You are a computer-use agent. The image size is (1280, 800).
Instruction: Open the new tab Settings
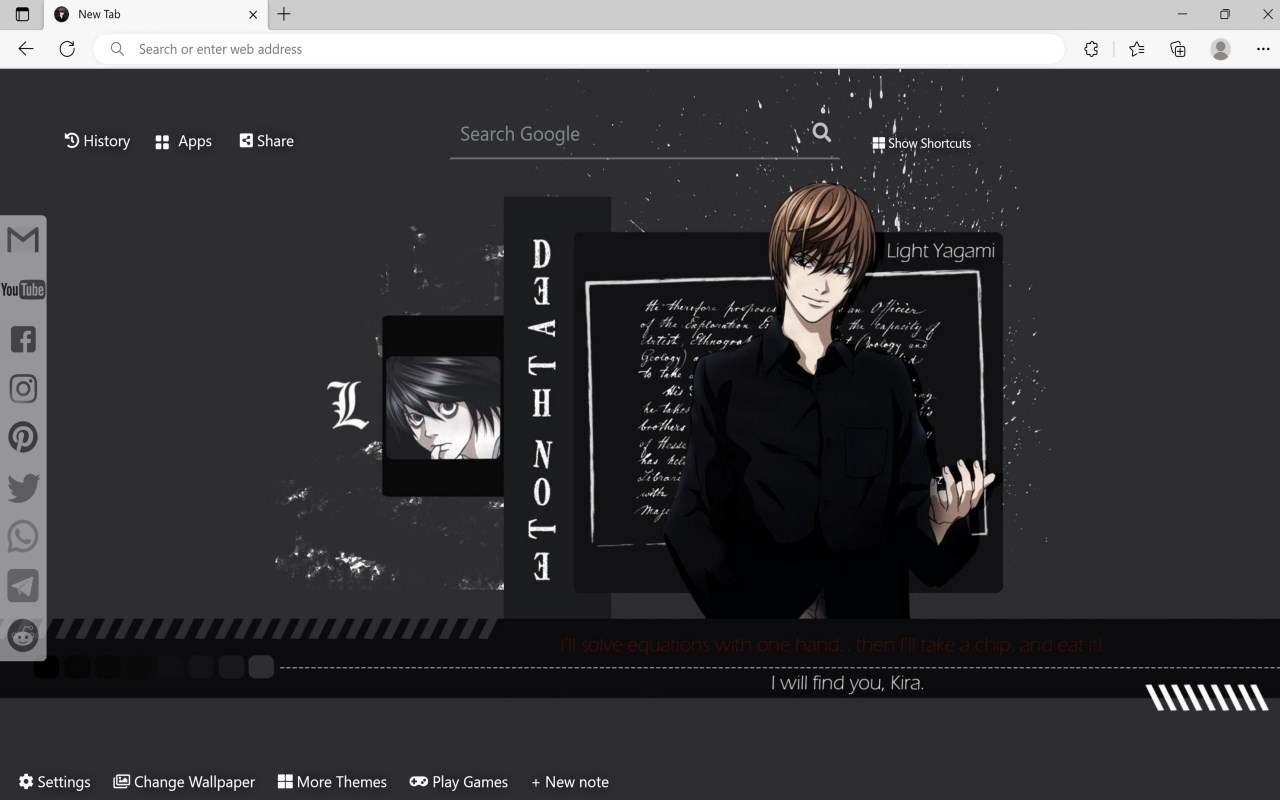click(x=54, y=782)
